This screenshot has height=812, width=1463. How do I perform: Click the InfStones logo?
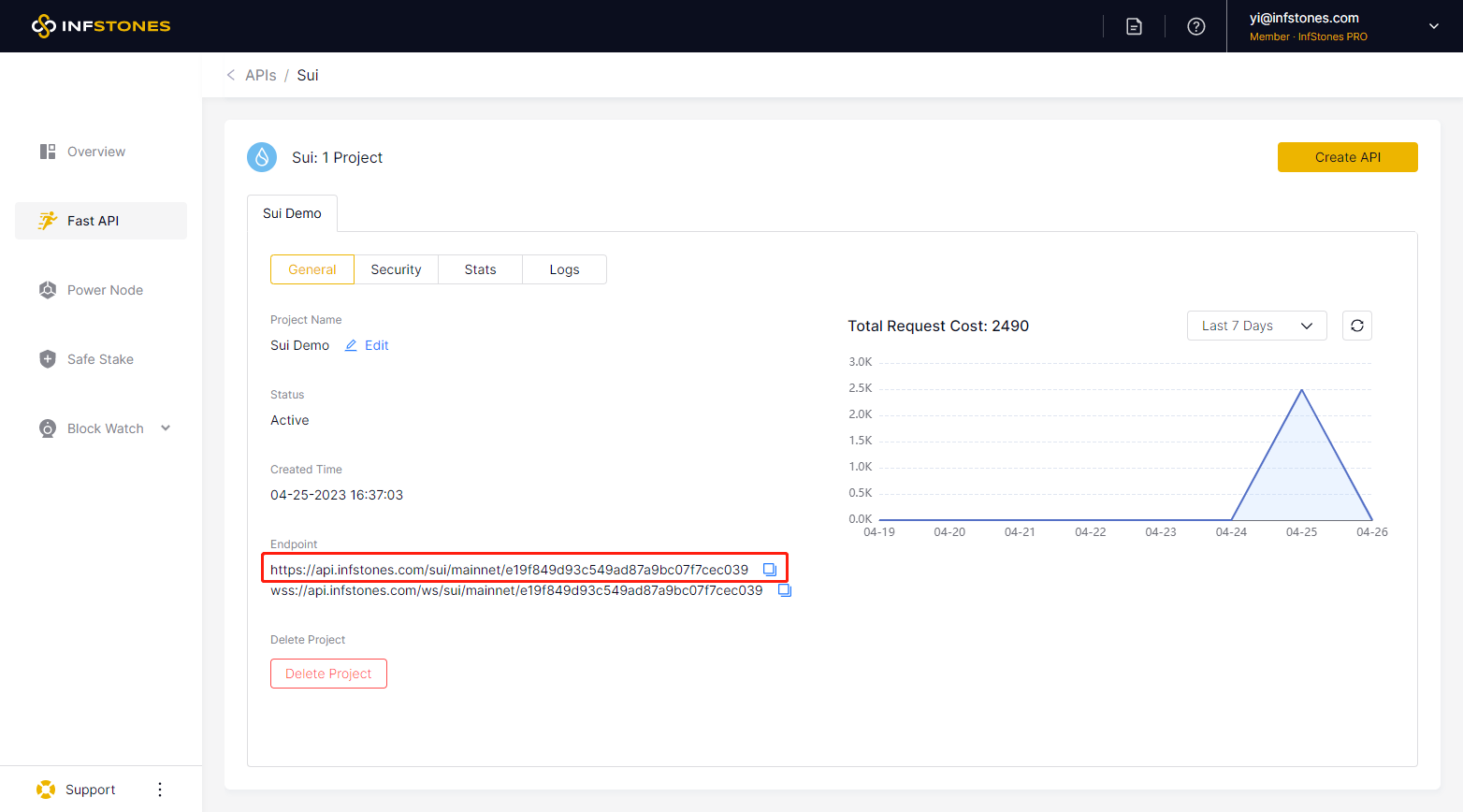coord(101,26)
